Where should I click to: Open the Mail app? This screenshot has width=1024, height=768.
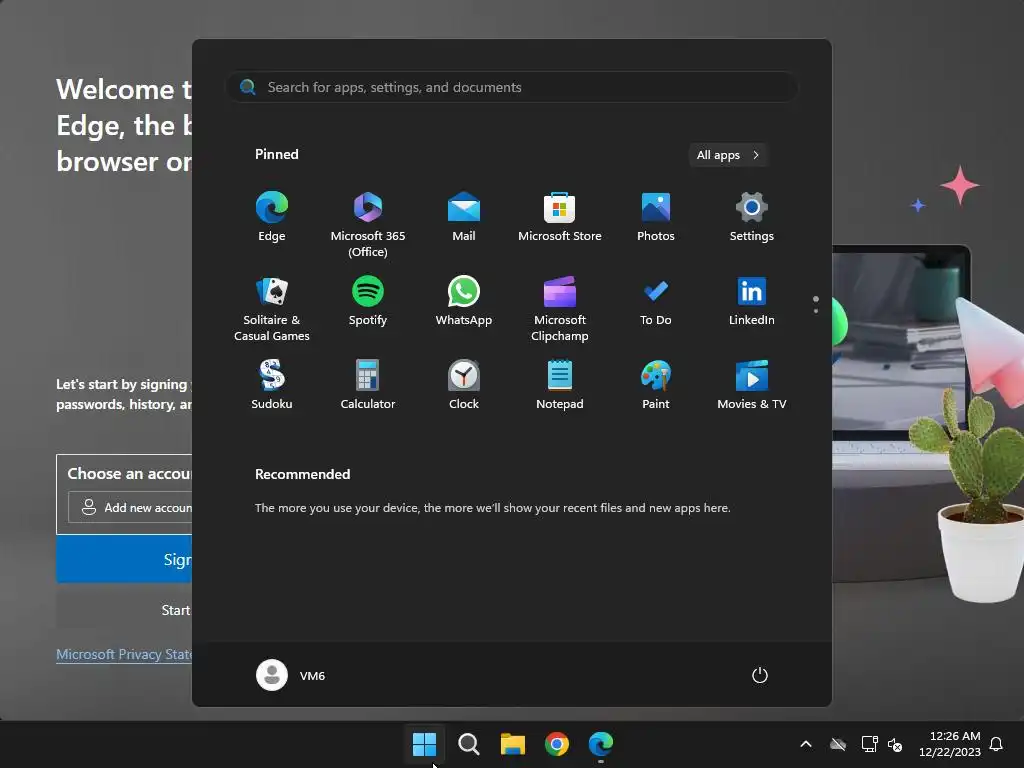click(x=464, y=217)
